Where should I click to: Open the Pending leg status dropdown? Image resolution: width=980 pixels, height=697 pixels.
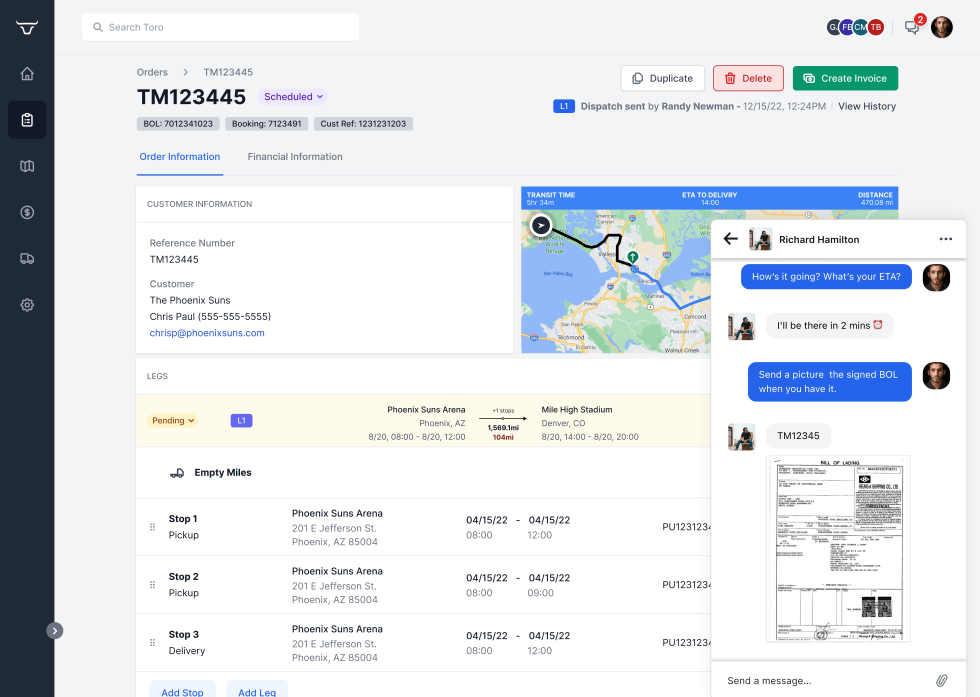pyautogui.click(x=173, y=421)
